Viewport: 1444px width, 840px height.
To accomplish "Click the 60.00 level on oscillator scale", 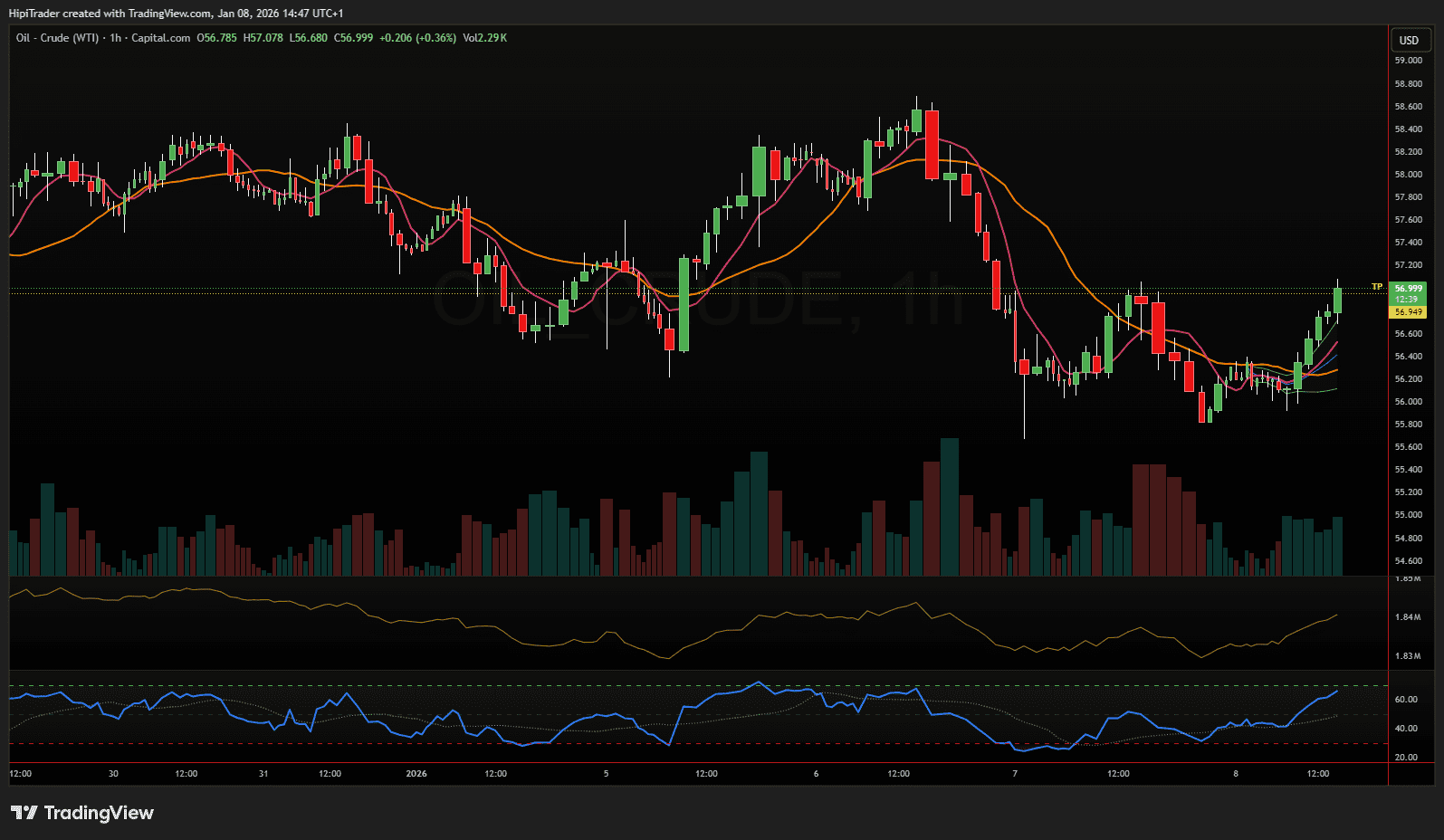I will 1406,700.
